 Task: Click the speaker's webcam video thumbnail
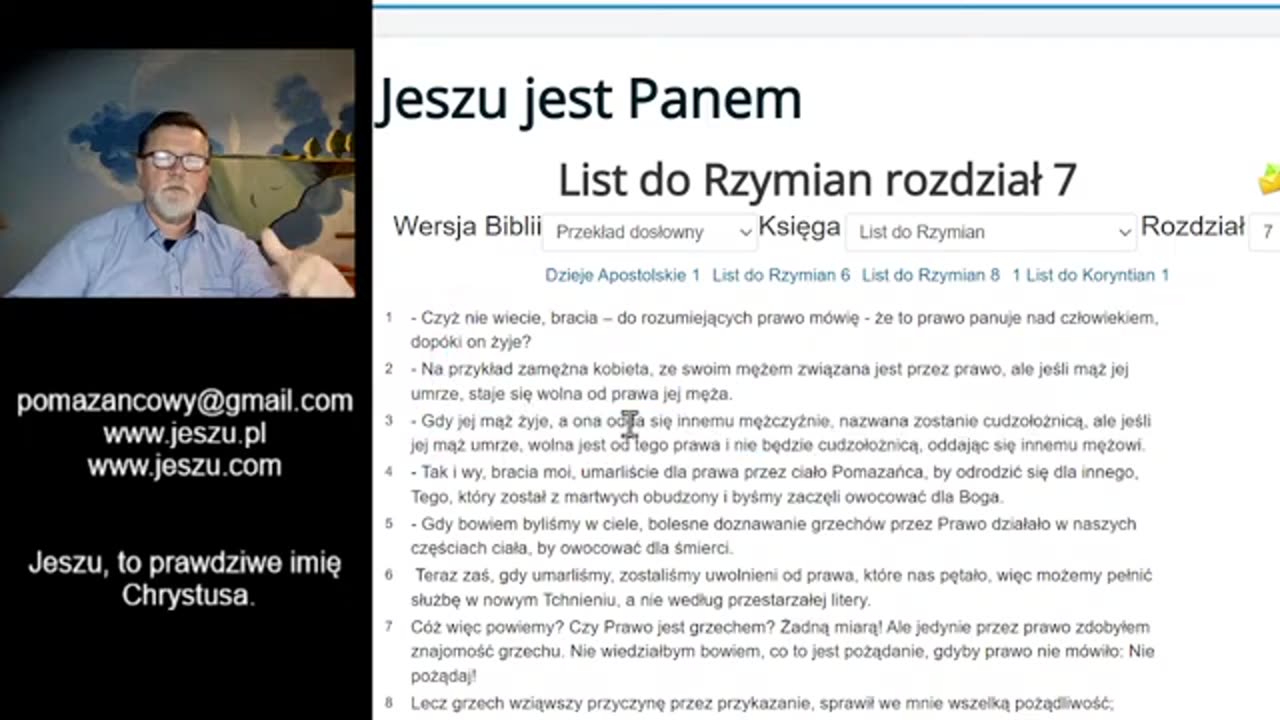[177, 173]
